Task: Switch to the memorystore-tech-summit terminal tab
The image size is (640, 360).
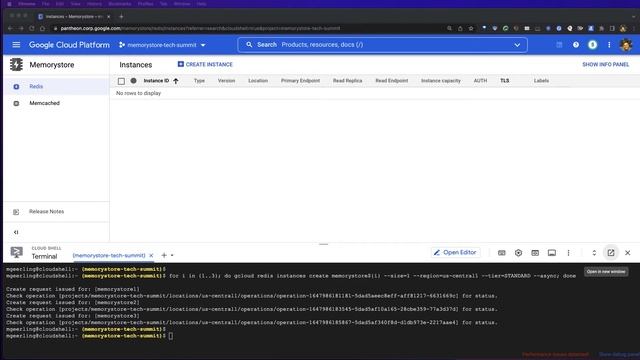Action: [109, 256]
